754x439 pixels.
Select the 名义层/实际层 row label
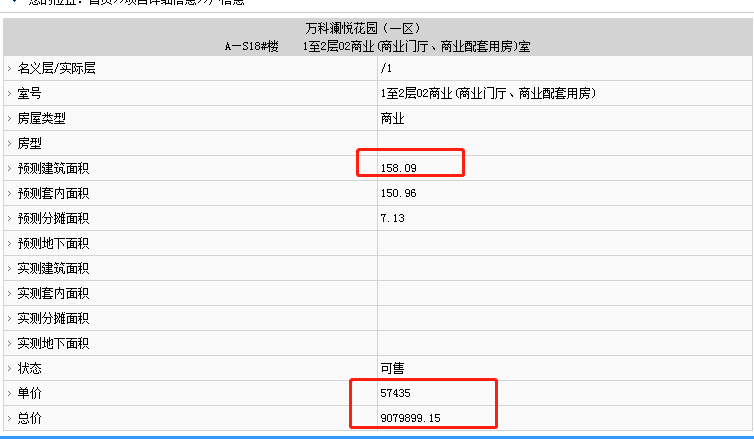point(57,68)
